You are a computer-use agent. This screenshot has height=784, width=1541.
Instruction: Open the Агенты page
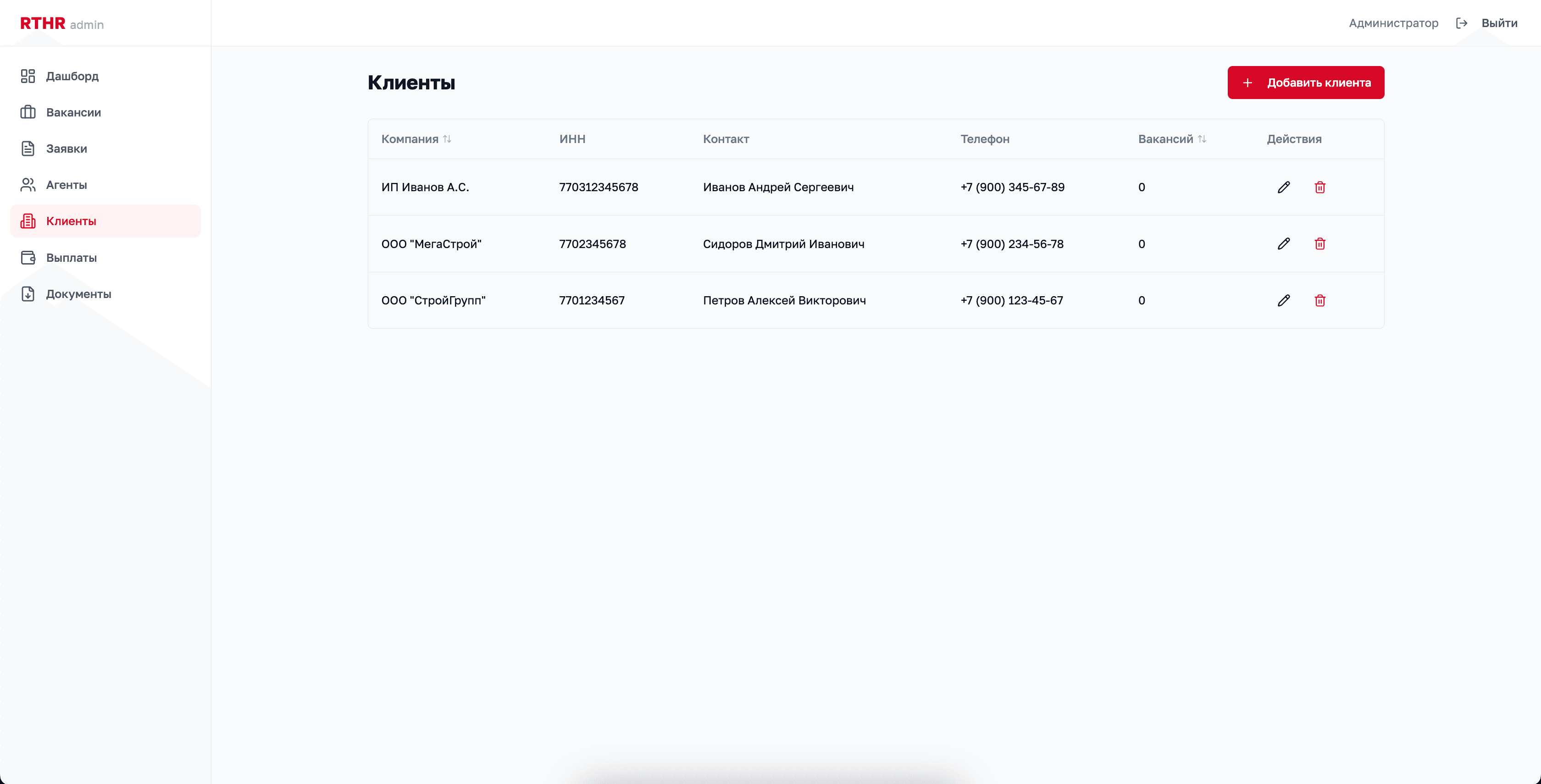point(67,185)
